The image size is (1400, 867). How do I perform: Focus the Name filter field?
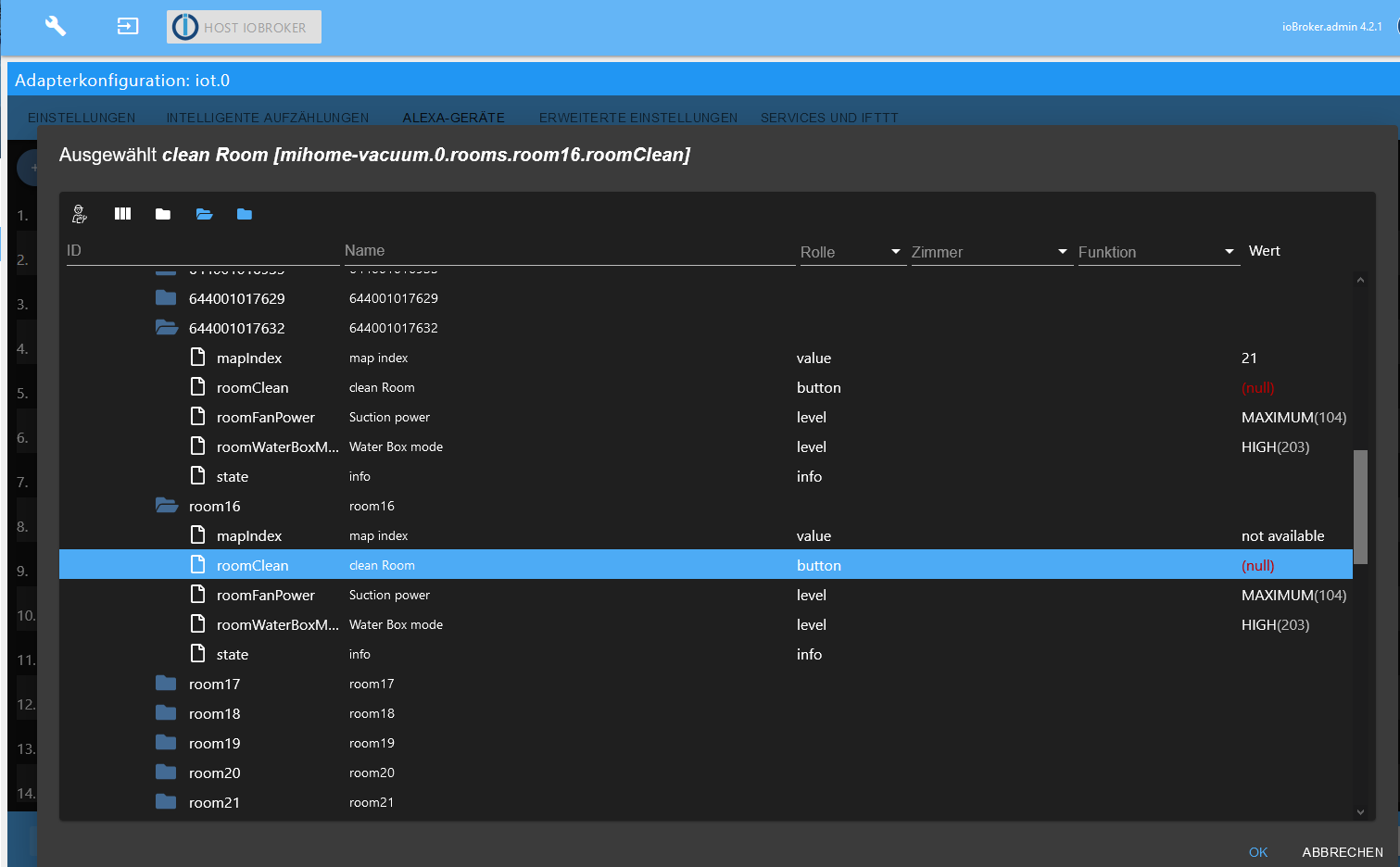tap(570, 251)
